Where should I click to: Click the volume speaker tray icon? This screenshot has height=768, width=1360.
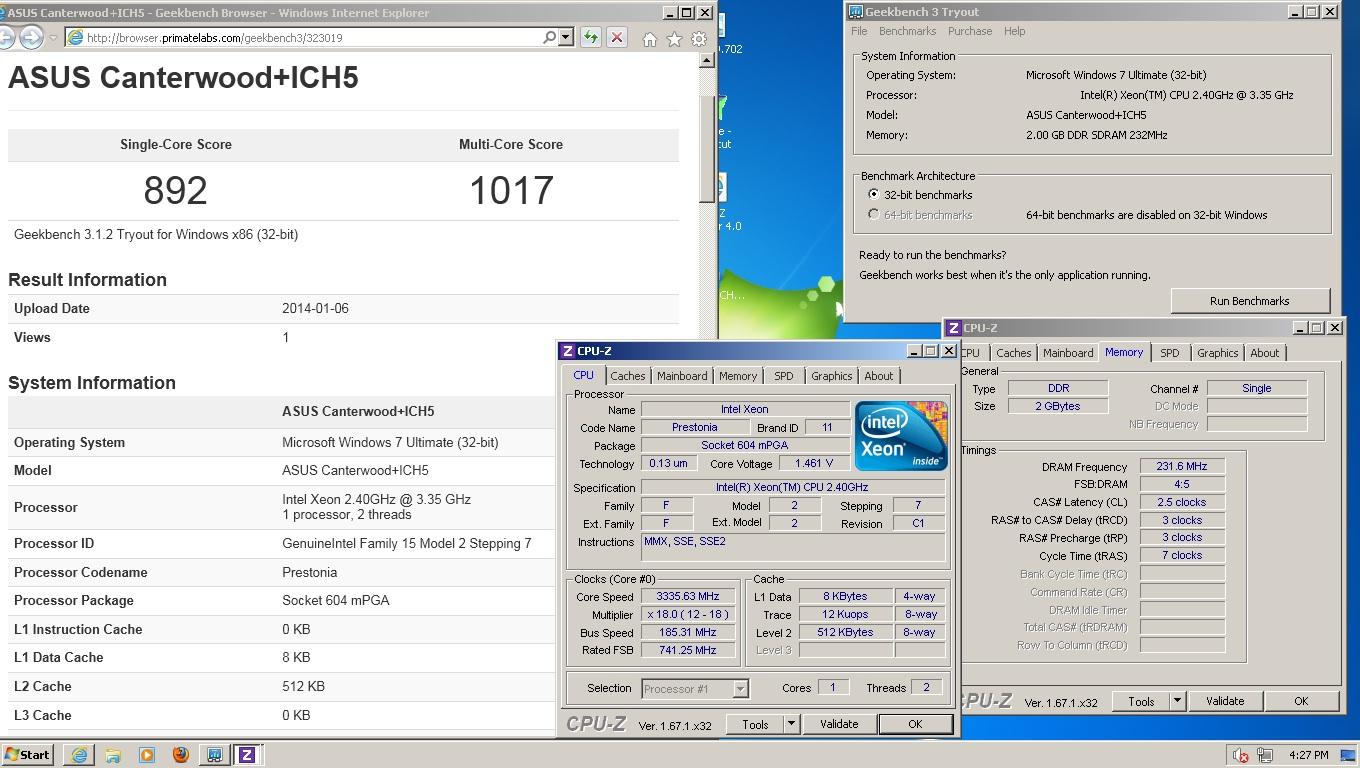[1241, 755]
